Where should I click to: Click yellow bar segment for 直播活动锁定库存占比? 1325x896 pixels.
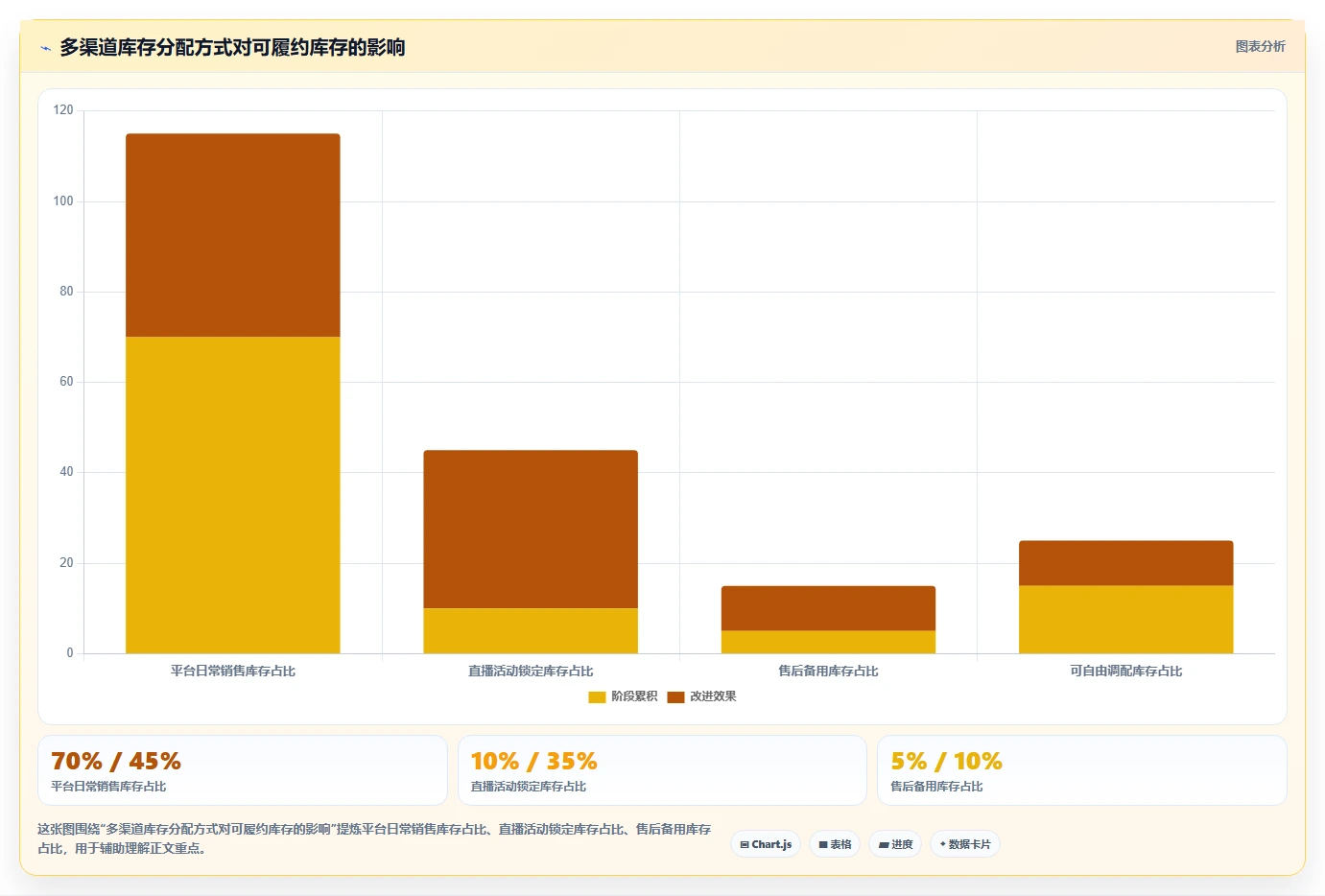pos(531,630)
